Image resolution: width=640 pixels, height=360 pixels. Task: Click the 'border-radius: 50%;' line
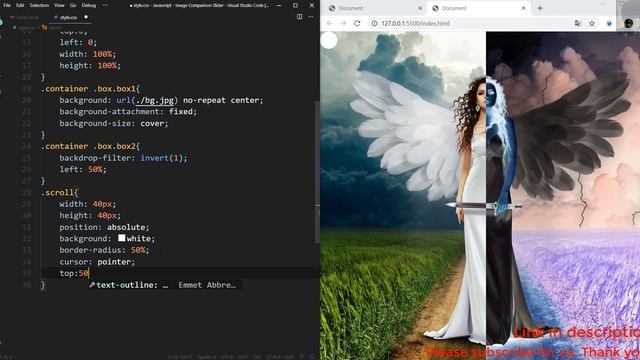(x=104, y=250)
